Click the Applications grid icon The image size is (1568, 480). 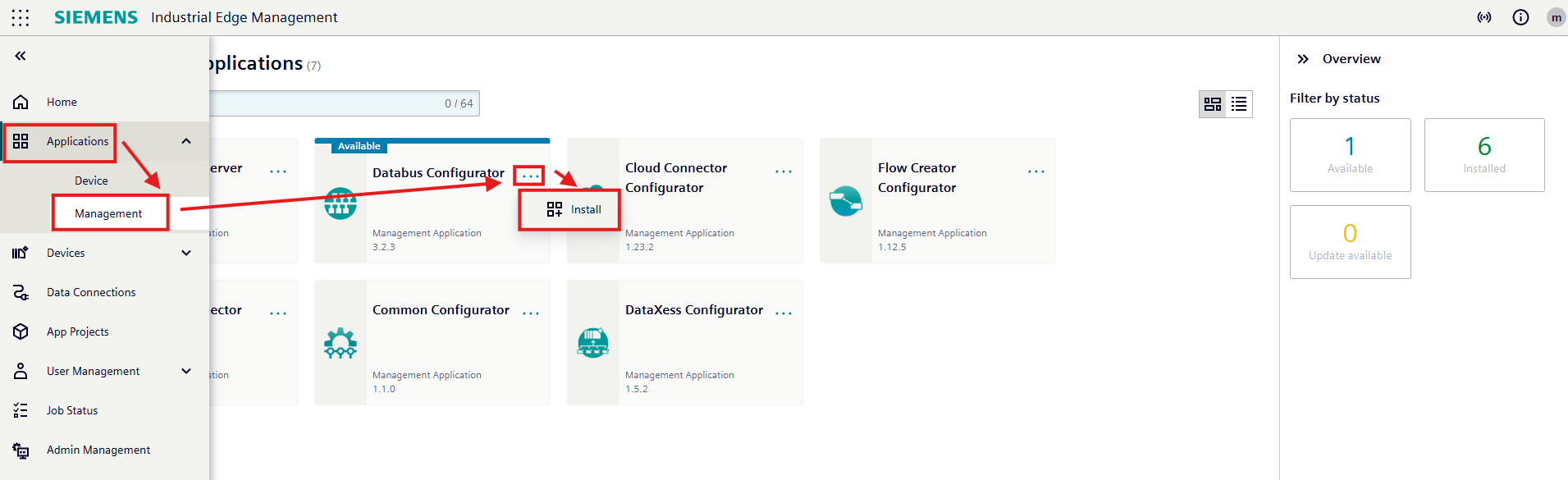click(21, 141)
